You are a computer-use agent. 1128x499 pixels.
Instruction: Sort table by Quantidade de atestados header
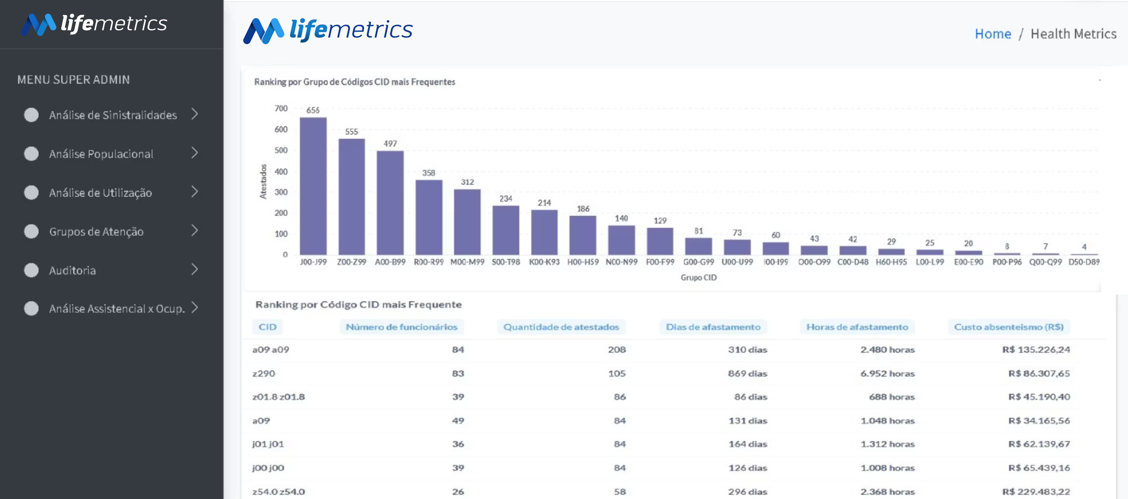click(561, 326)
